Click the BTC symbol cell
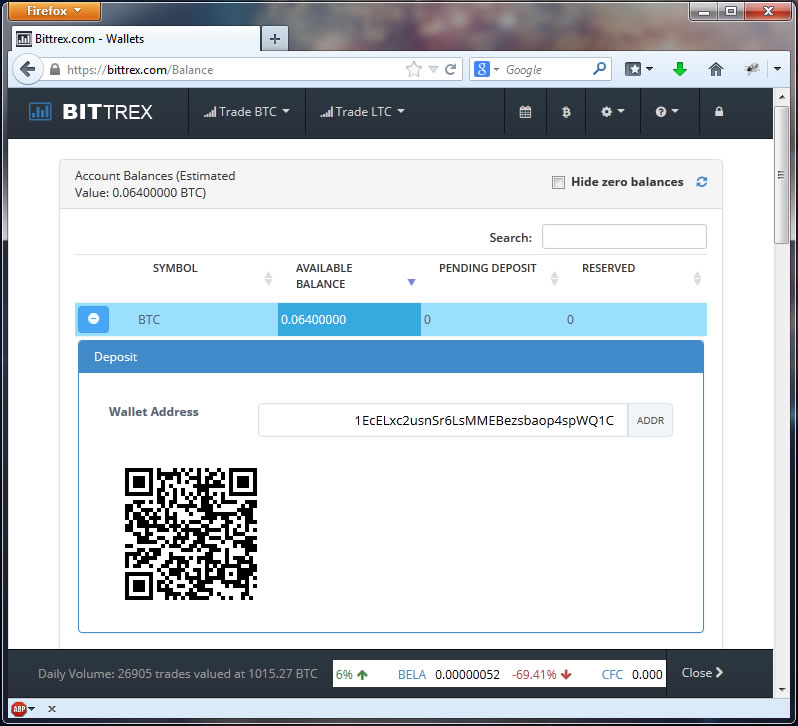Viewport: 798px width, 726px height. point(149,320)
